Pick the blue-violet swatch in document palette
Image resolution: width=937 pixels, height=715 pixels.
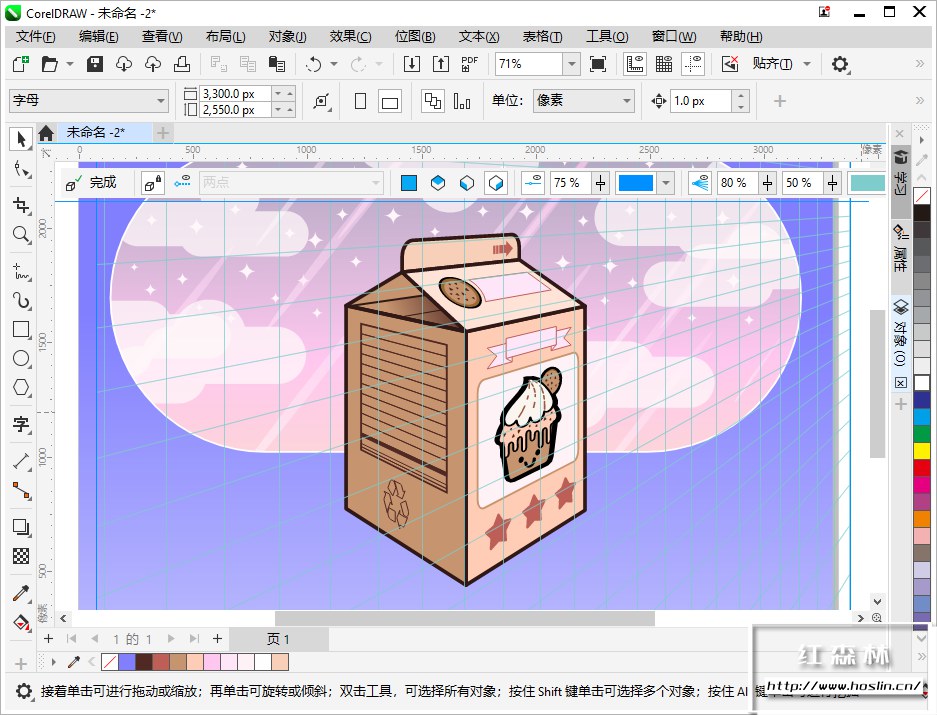(127, 662)
